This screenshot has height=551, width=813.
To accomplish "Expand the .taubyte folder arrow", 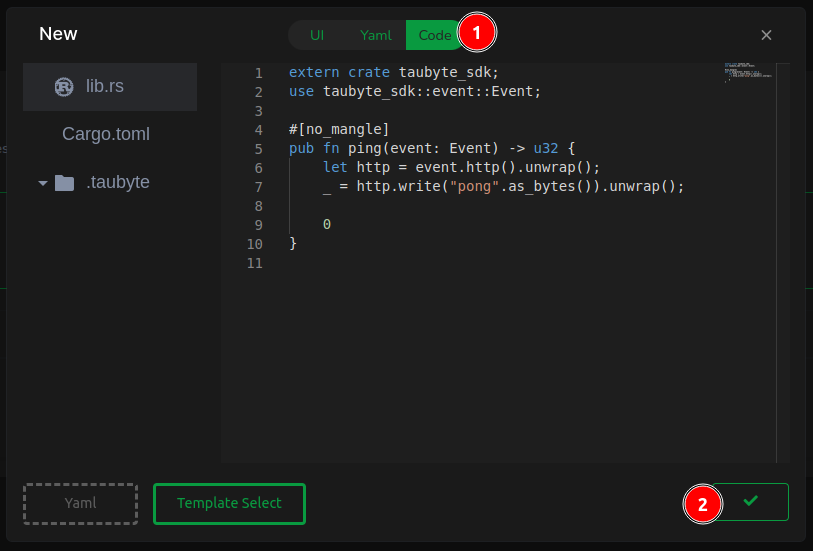I will tap(43, 184).
